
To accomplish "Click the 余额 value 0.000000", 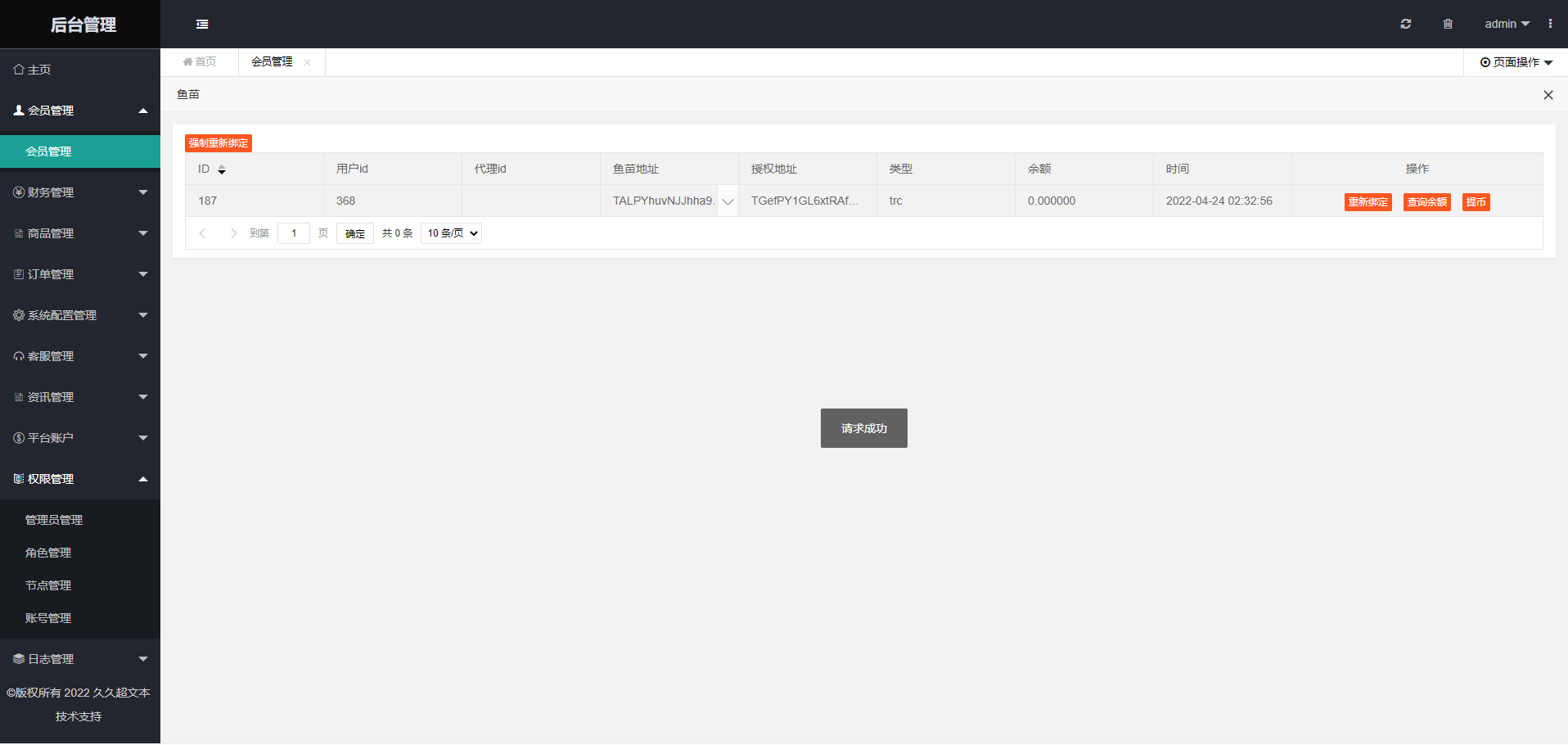I will [1052, 201].
